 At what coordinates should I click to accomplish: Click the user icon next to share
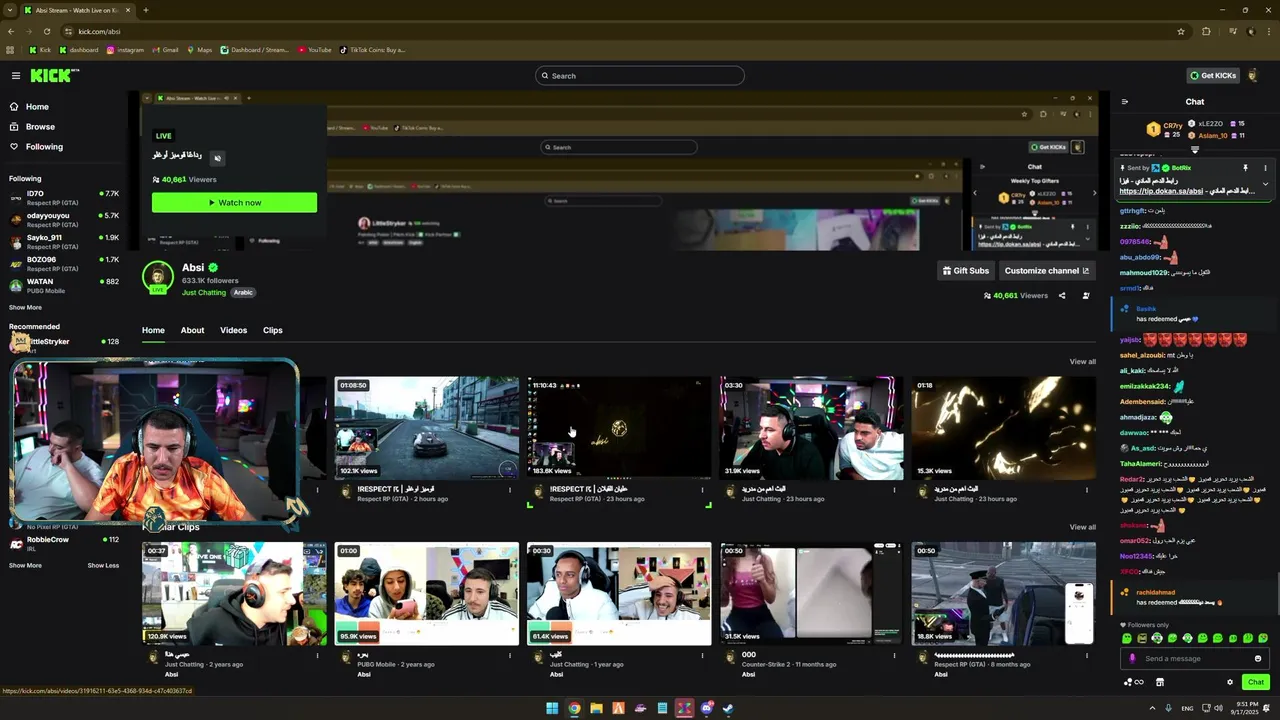(1086, 296)
